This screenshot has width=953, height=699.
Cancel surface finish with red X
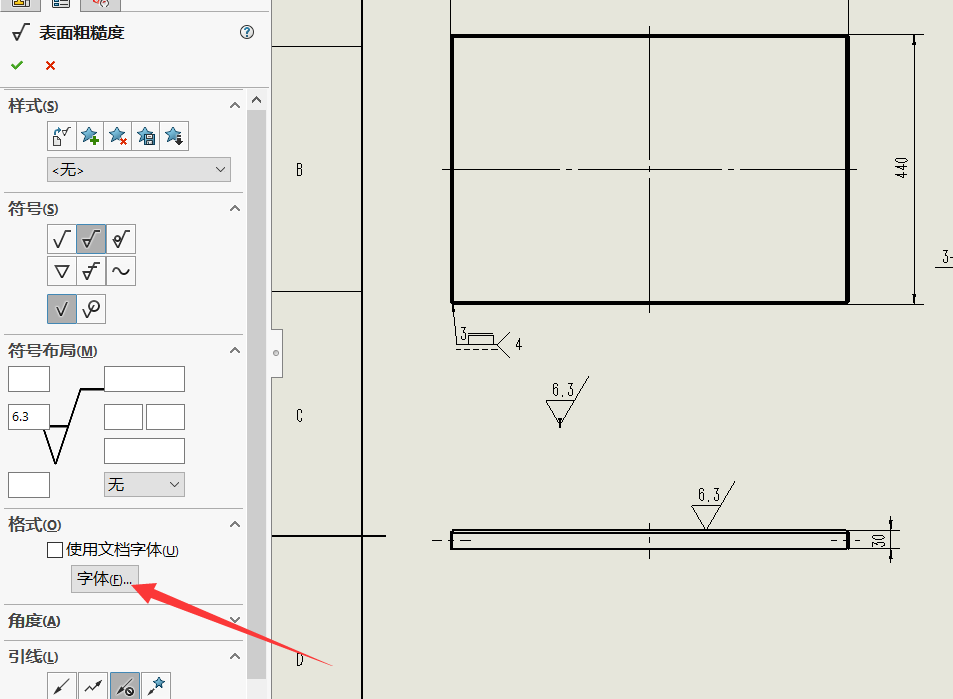tap(50, 65)
